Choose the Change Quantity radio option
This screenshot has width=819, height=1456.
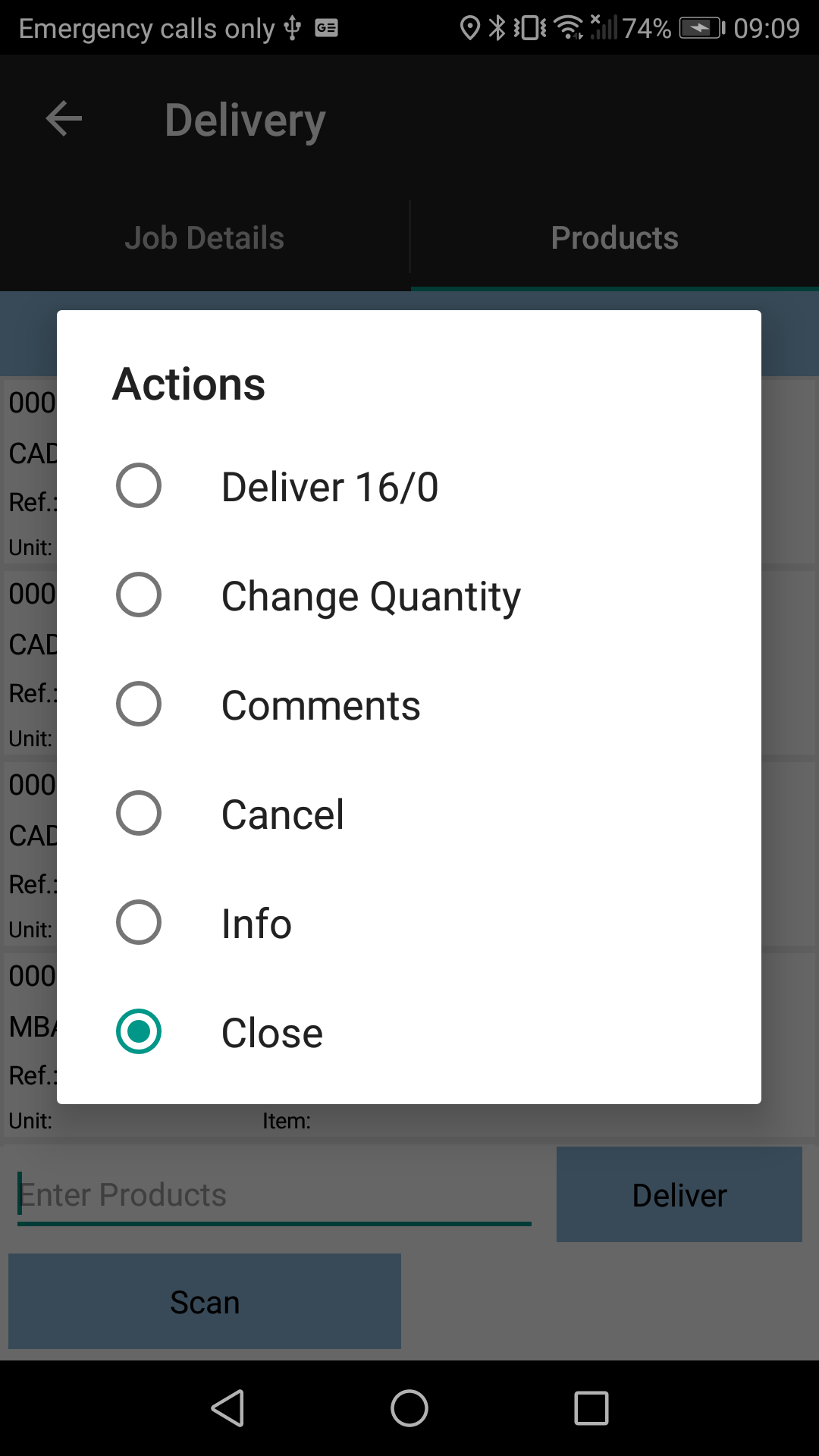(409, 595)
